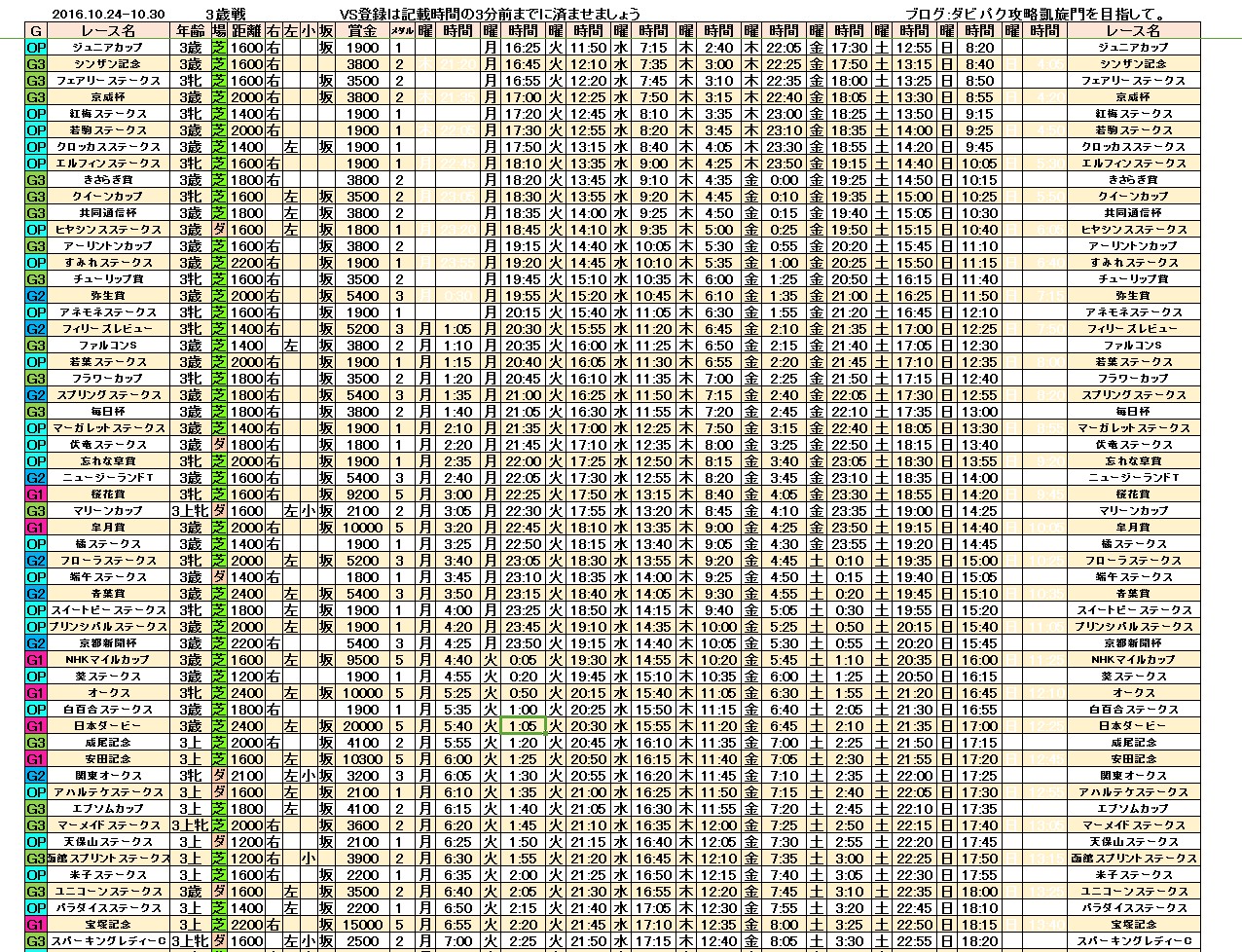Click the 2500 prize in スパーキングレディーC row

pos(362,941)
